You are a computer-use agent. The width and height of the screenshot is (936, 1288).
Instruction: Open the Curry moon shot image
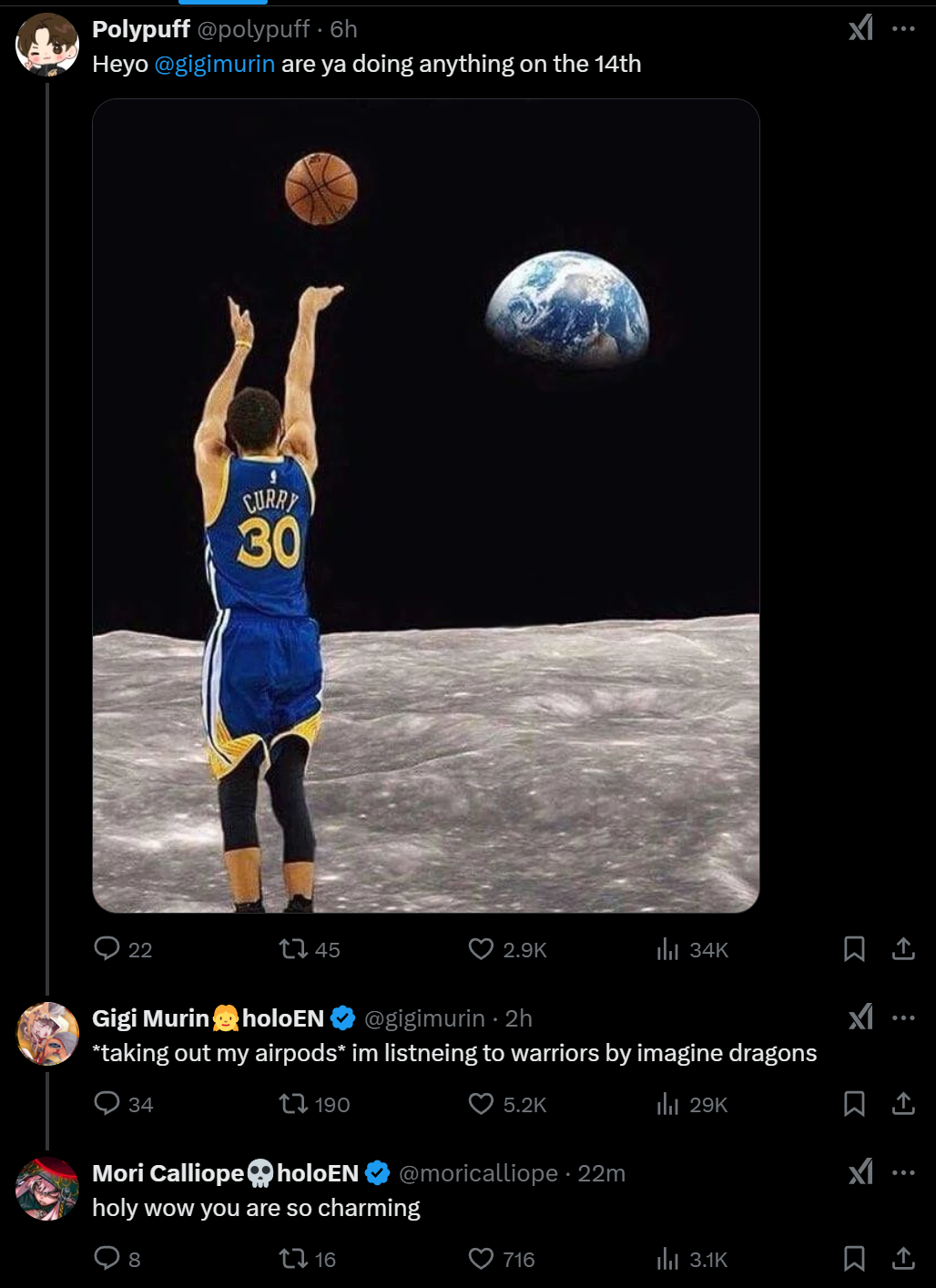[x=426, y=506]
